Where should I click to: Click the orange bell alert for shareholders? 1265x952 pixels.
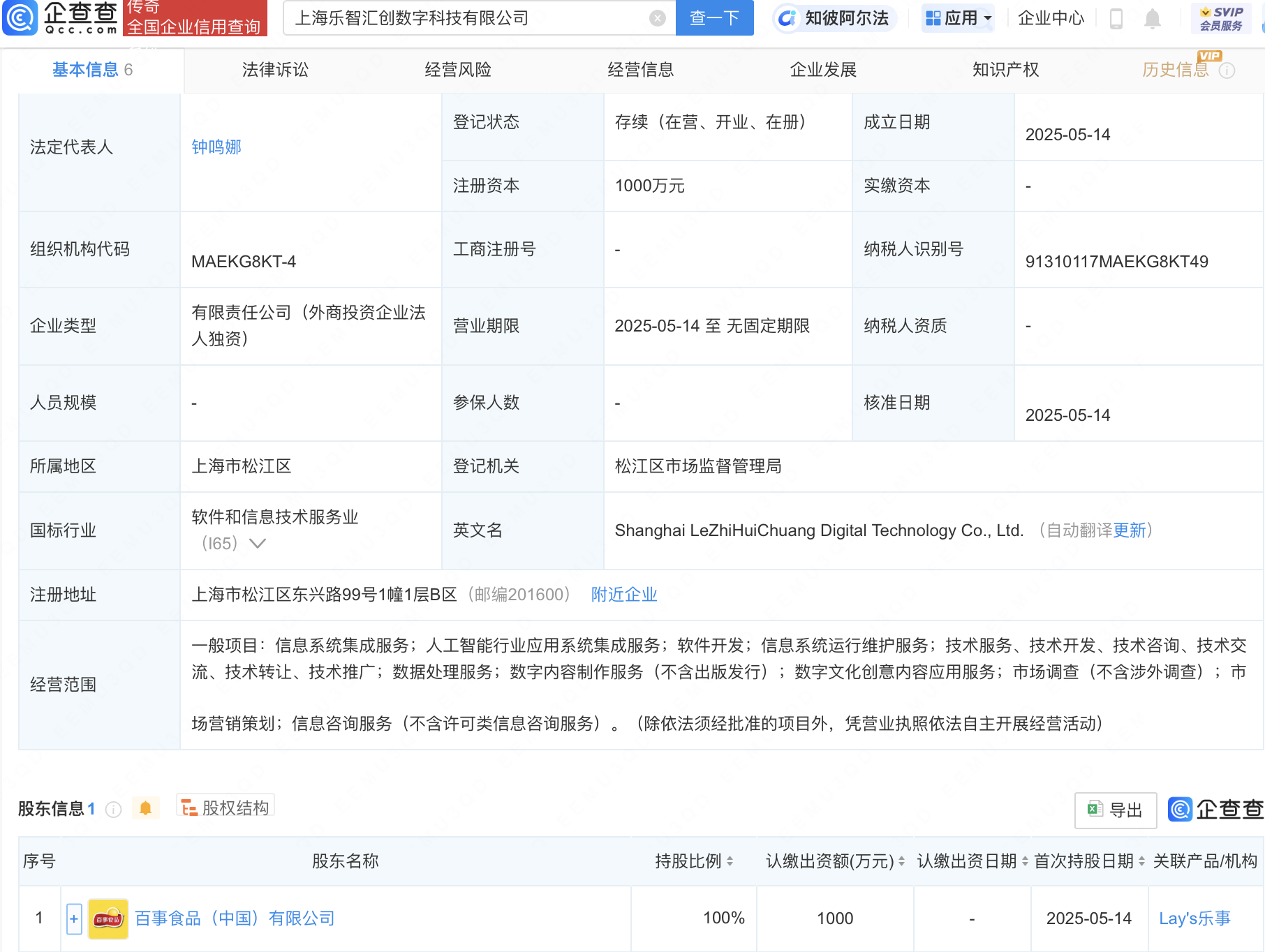145,808
